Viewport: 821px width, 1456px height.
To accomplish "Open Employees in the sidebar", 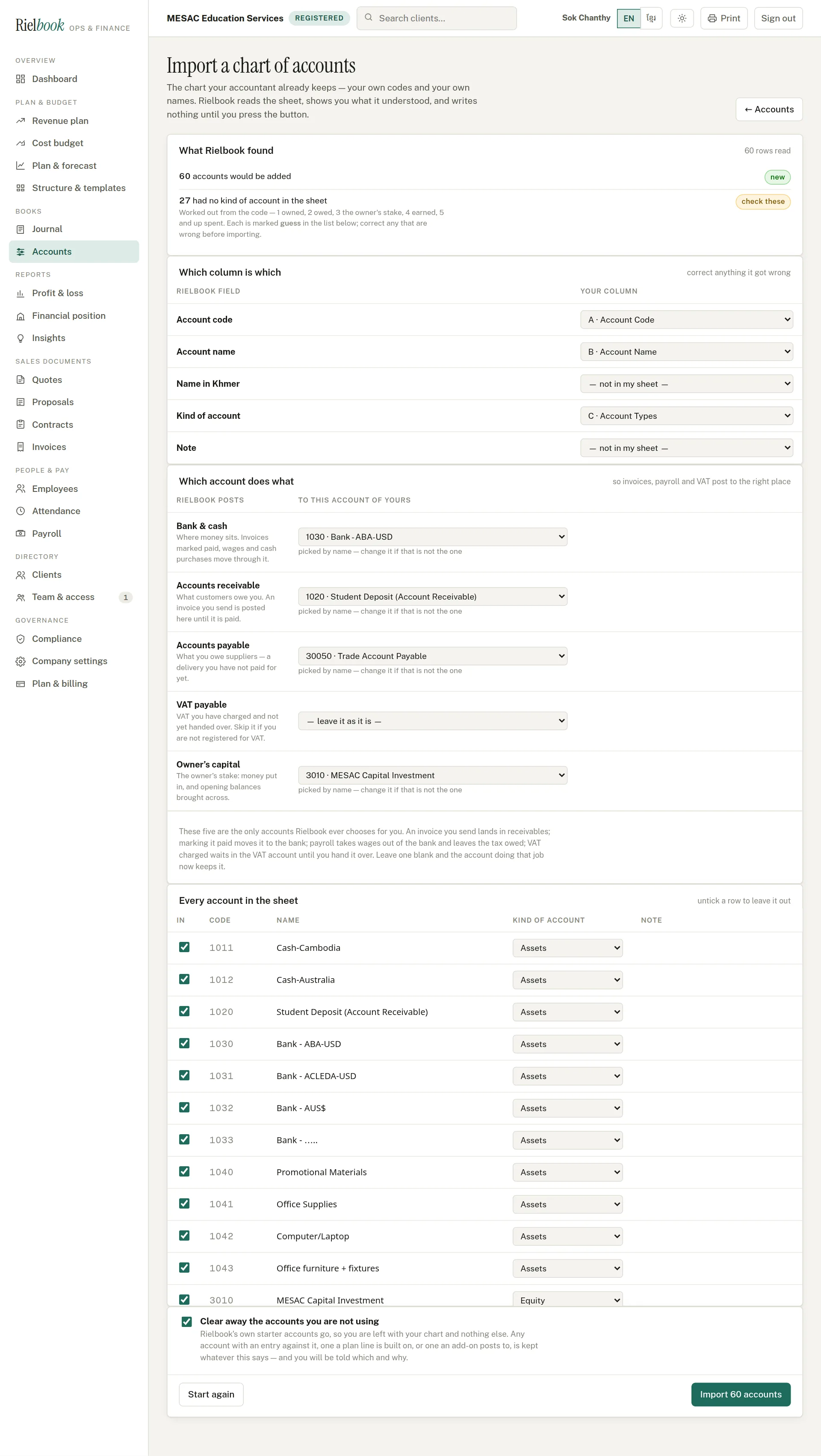I will click(74, 489).
